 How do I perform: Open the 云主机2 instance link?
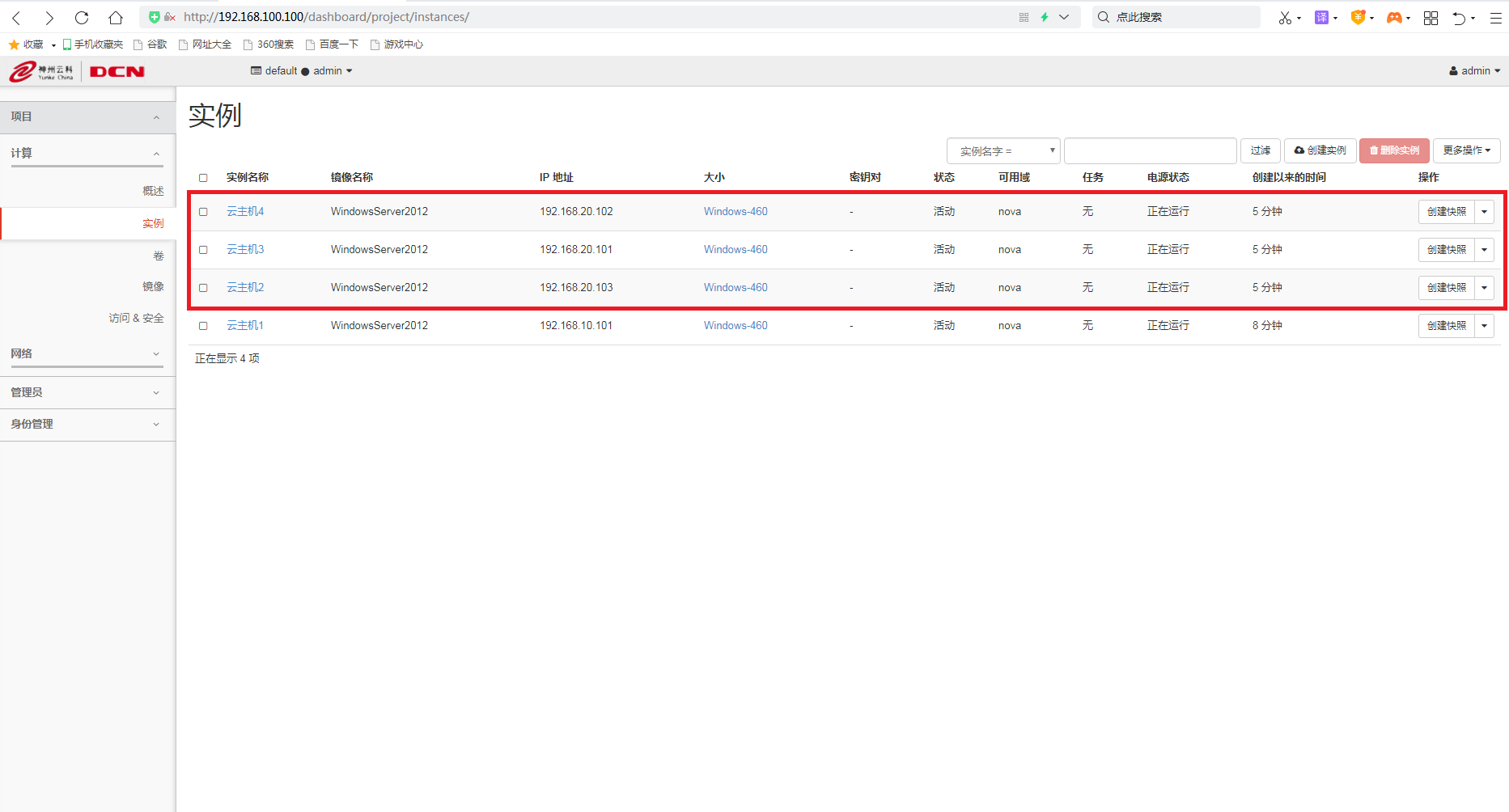coord(245,288)
